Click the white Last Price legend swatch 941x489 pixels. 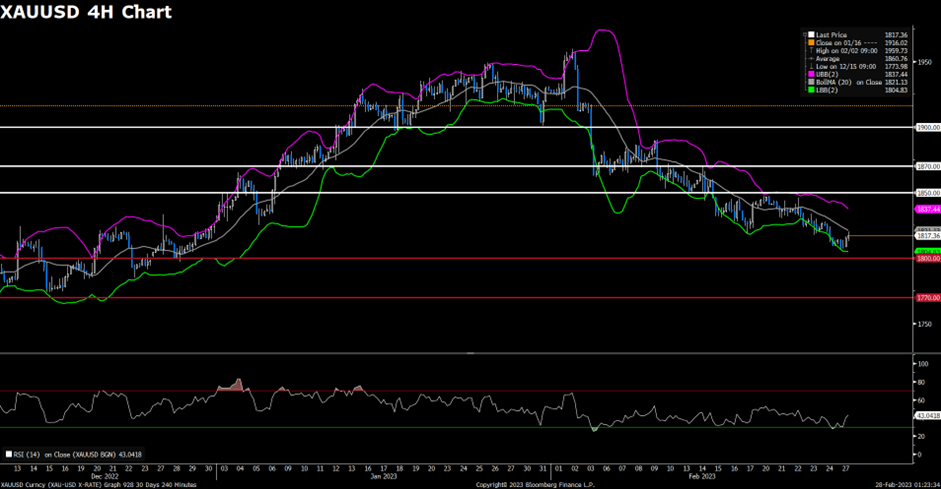812,34
